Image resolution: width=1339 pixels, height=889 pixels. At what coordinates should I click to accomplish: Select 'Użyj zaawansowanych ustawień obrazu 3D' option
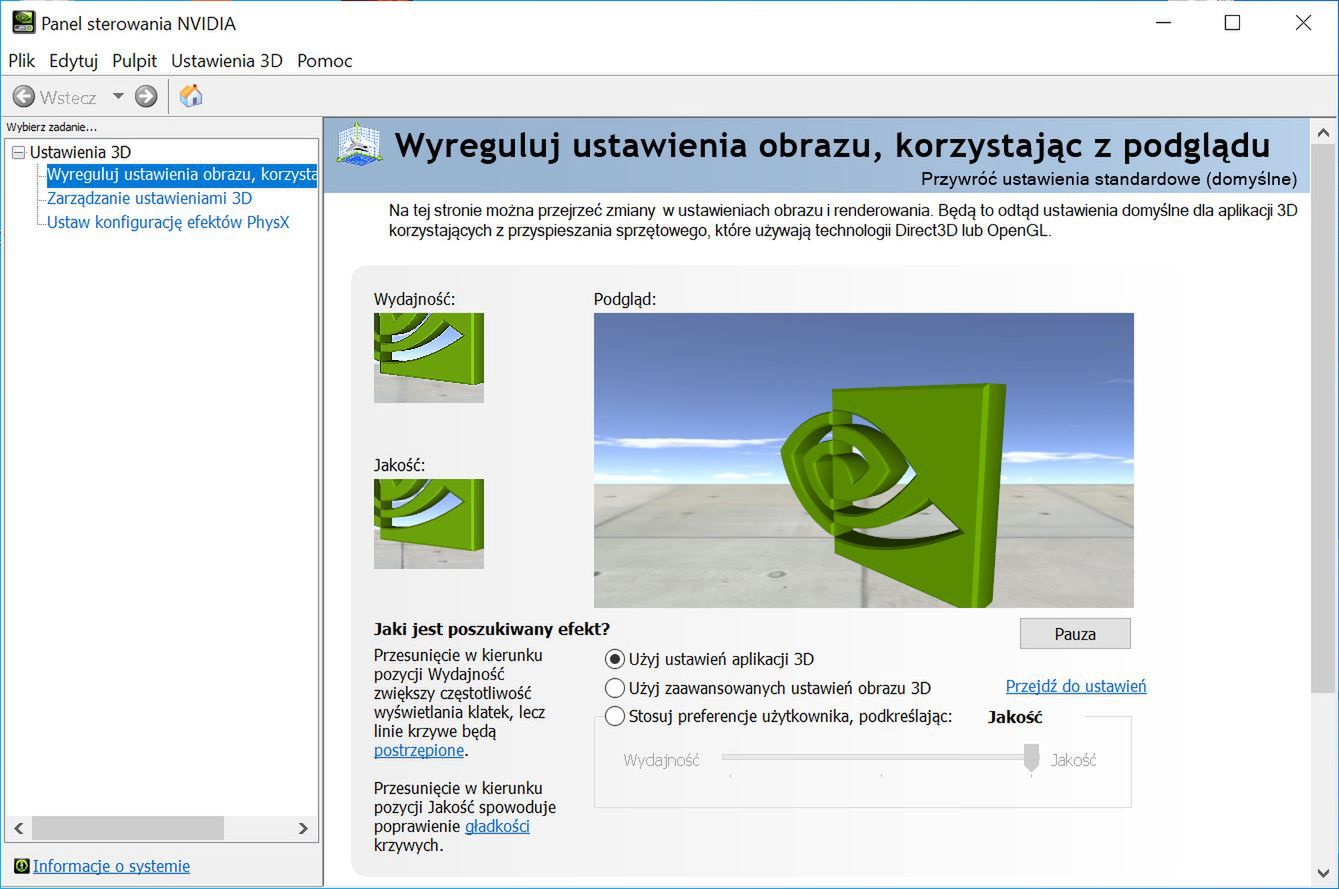[x=615, y=688]
